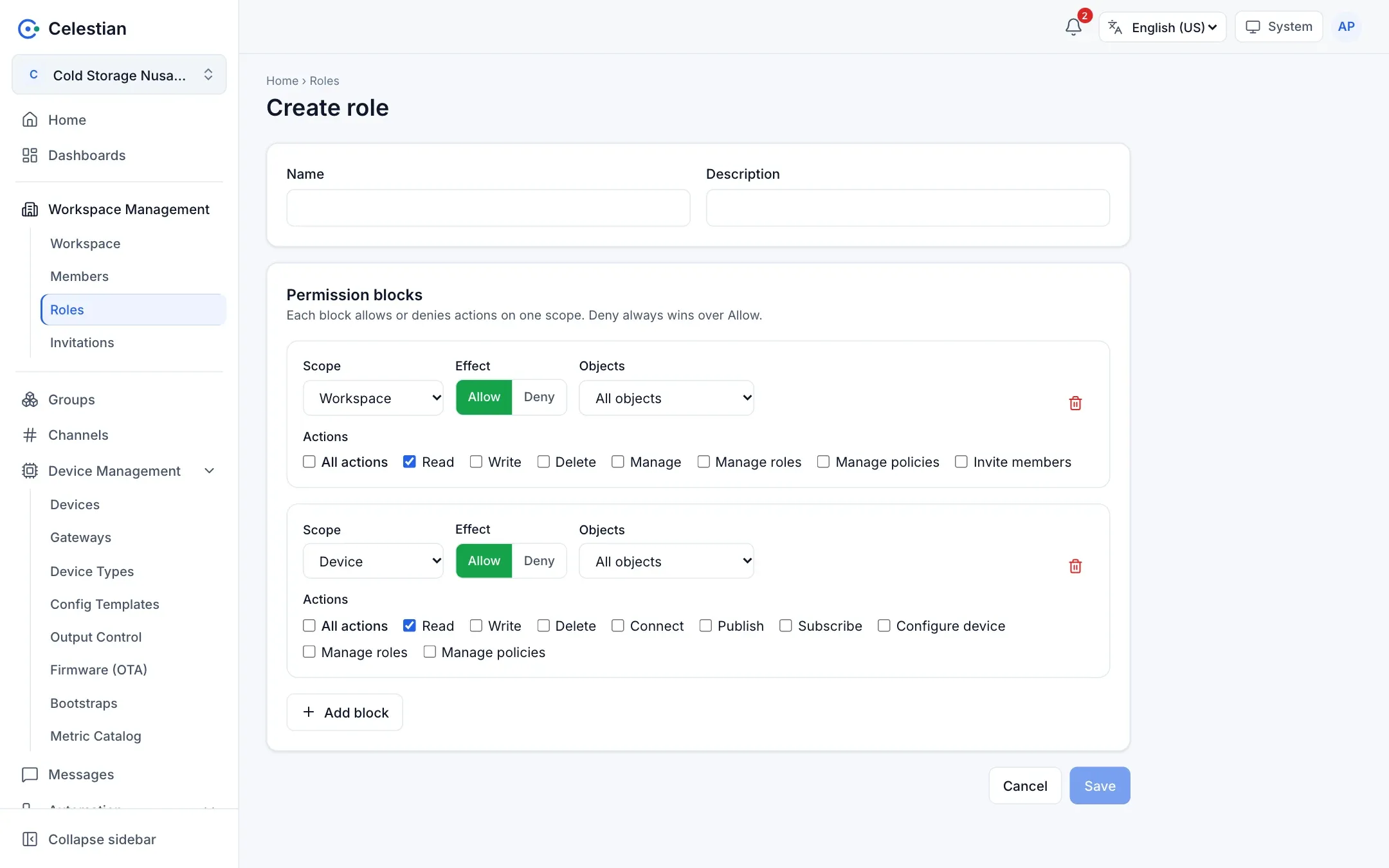Click the Messages chat bubble icon
The height and width of the screenshot is (868, 1389).
(x=30, y=774)
